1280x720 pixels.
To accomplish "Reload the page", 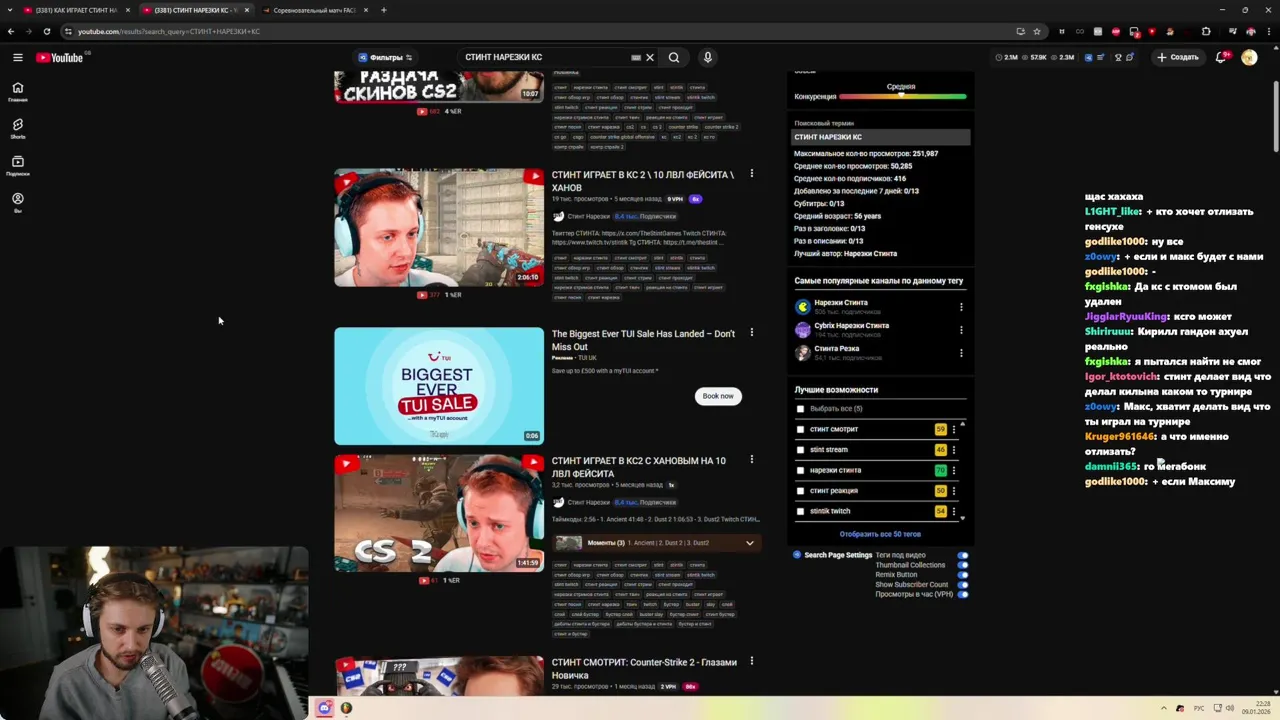I will click(x=46, y=31).
